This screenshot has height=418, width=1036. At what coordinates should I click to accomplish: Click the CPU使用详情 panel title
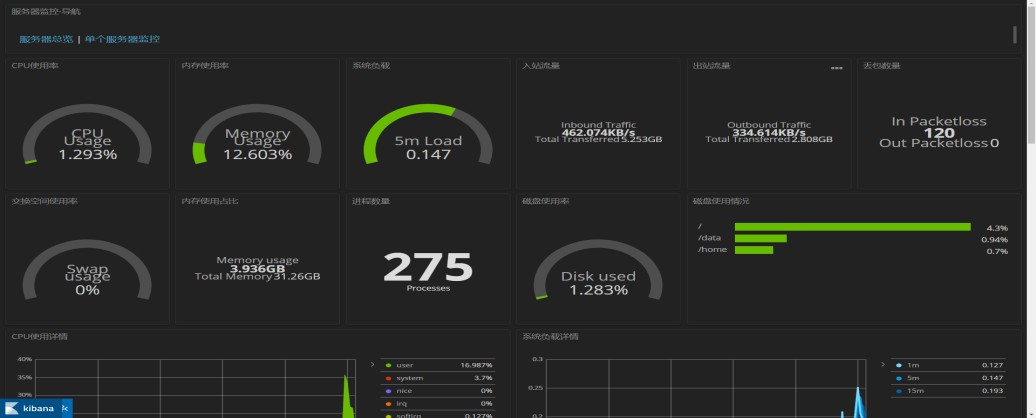pos(40,336)
